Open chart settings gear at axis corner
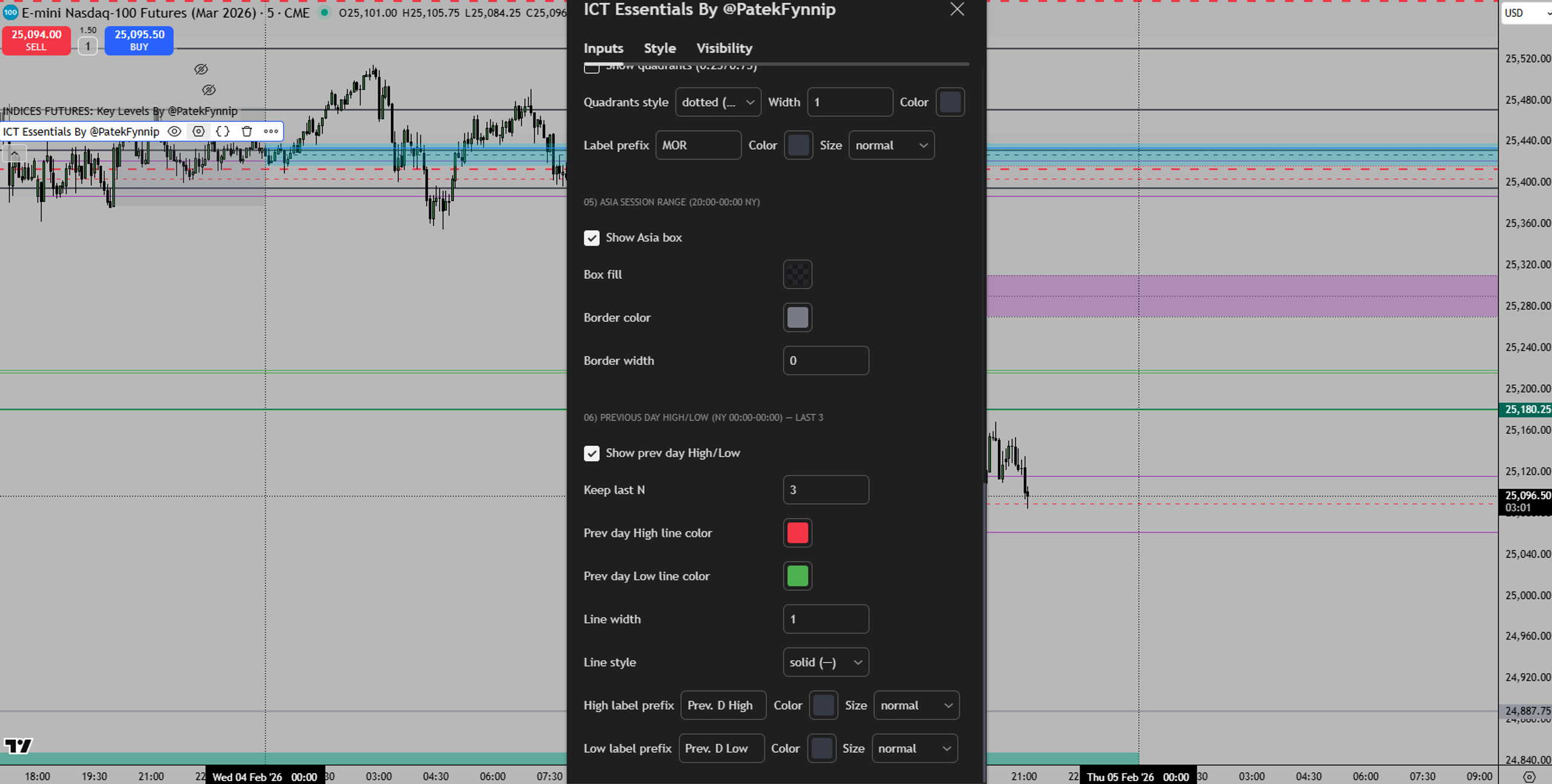This screenshot has height=784, width=1552. [x=1529, y=777]
